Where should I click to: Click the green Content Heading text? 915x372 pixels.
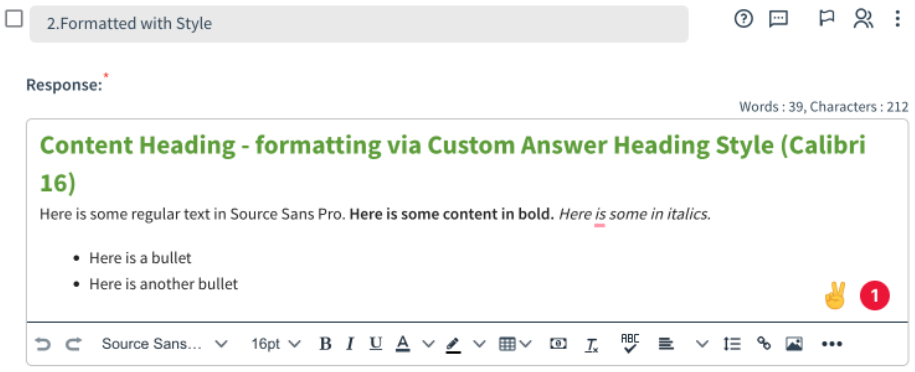click(452, 164)
